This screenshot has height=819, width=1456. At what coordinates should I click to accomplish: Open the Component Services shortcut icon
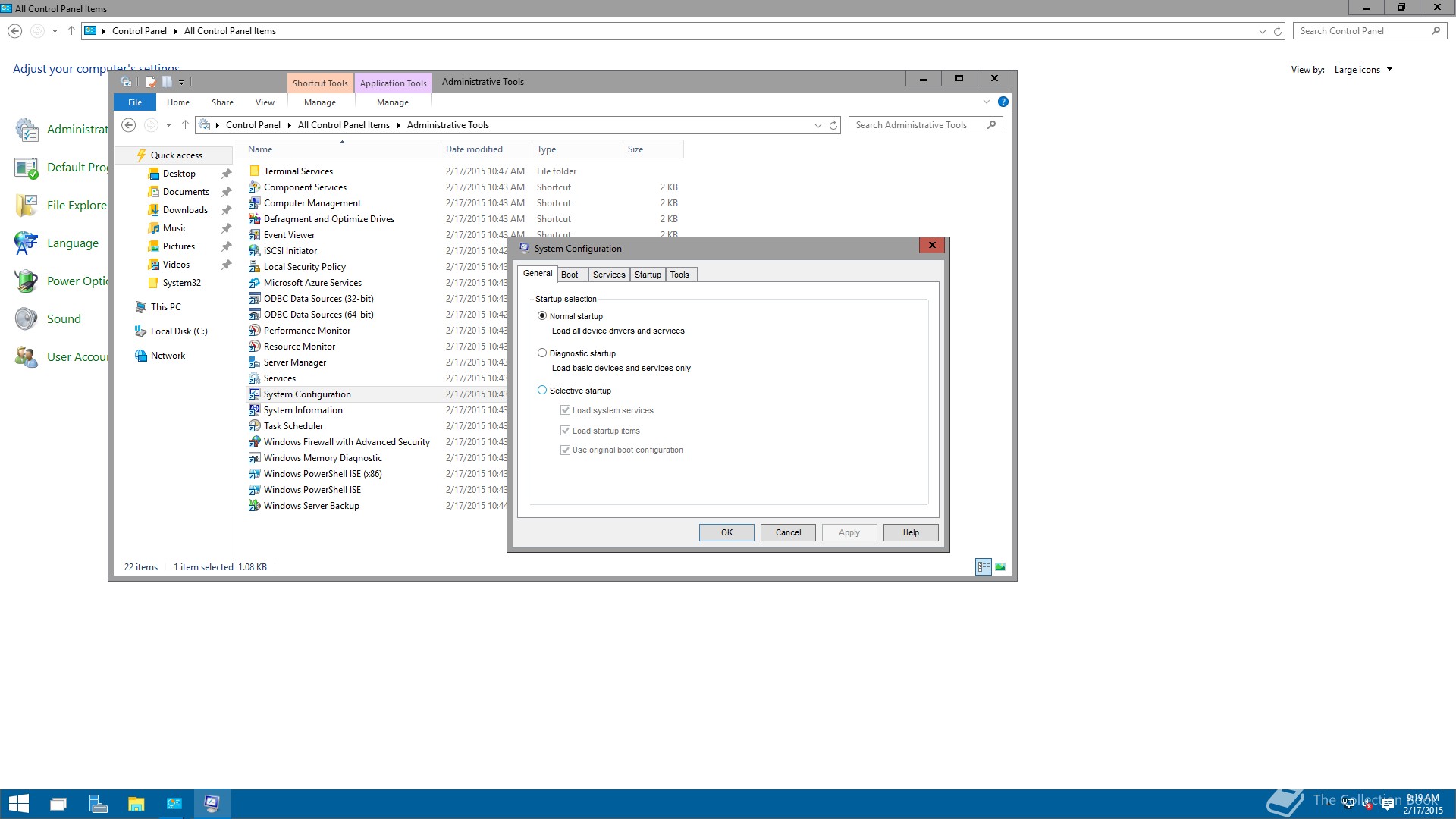255,187
